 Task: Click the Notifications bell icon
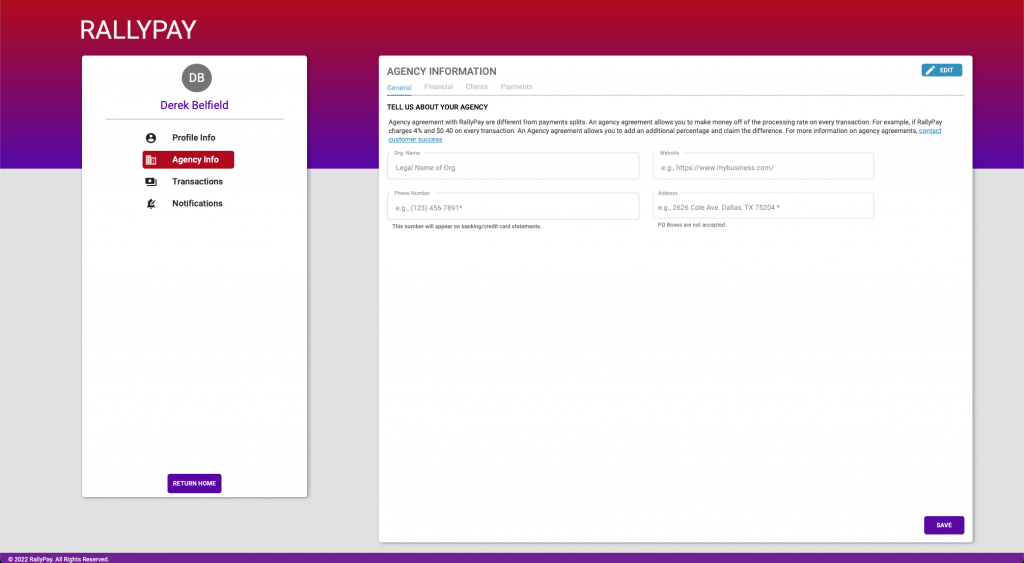[x=151, y=204]
